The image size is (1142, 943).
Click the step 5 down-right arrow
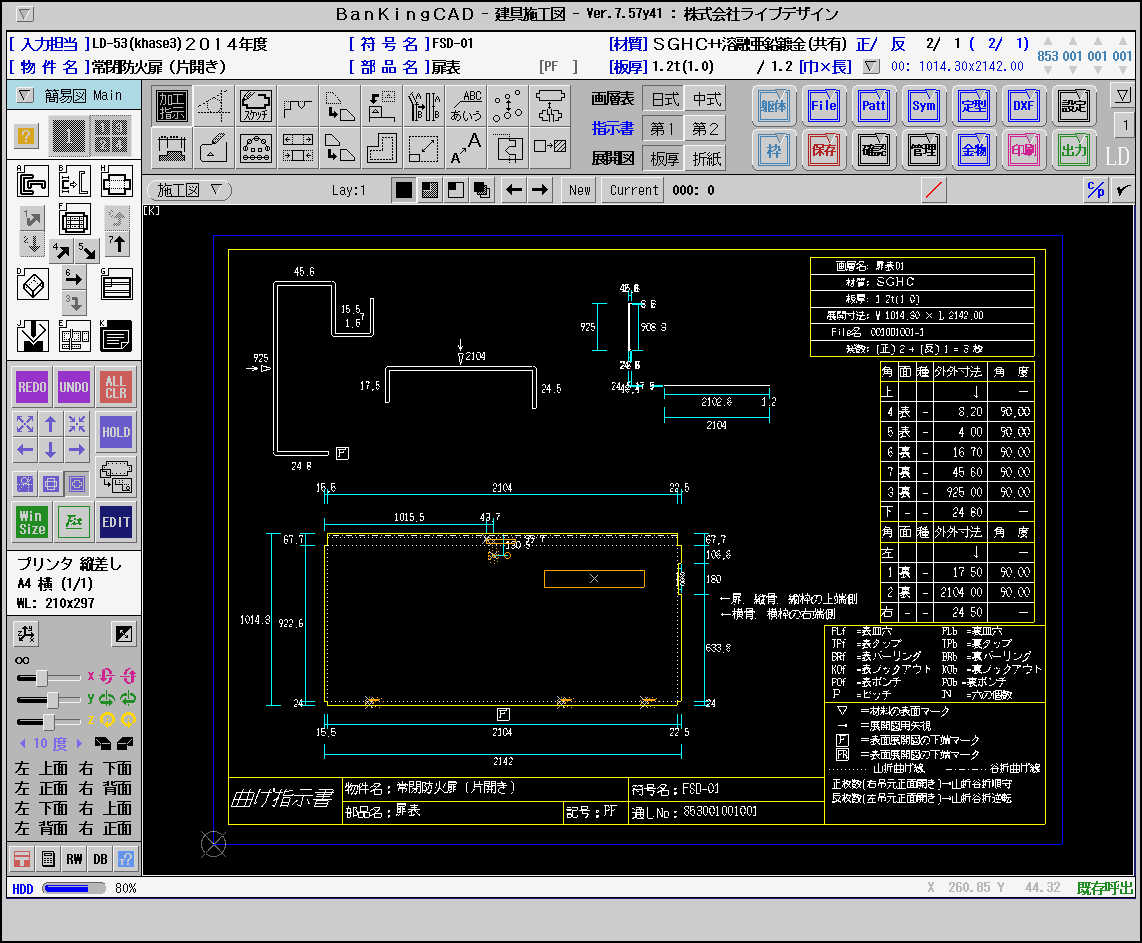tap(87, 251)
